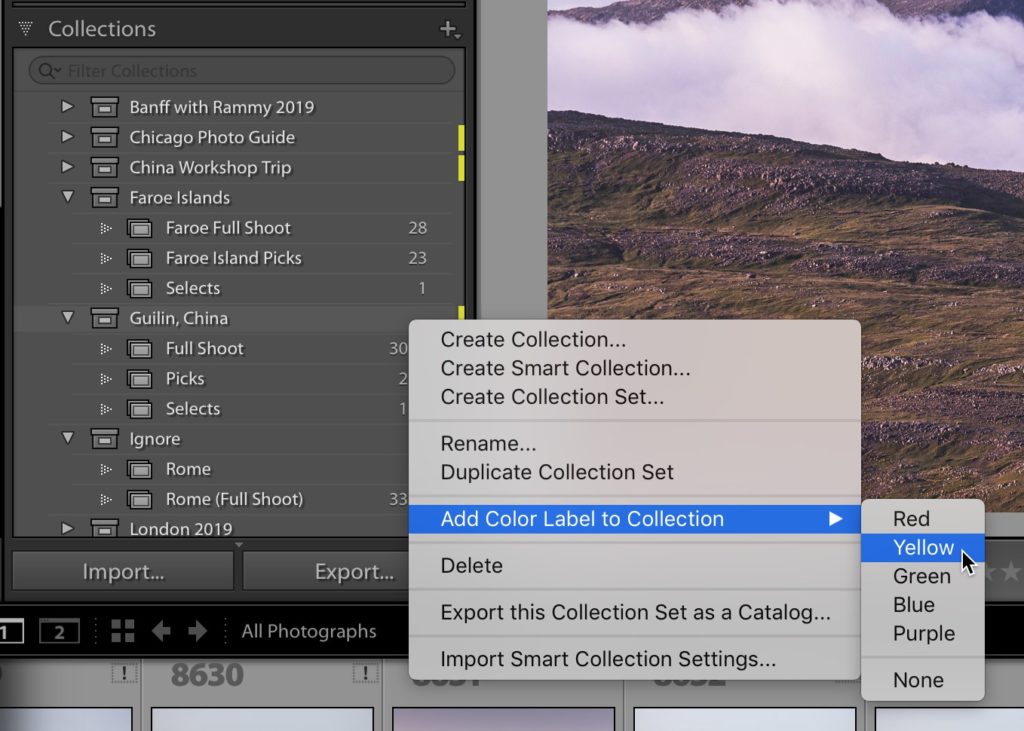
Task: Switch to second monitor window button 2
Action: (59, 631)
